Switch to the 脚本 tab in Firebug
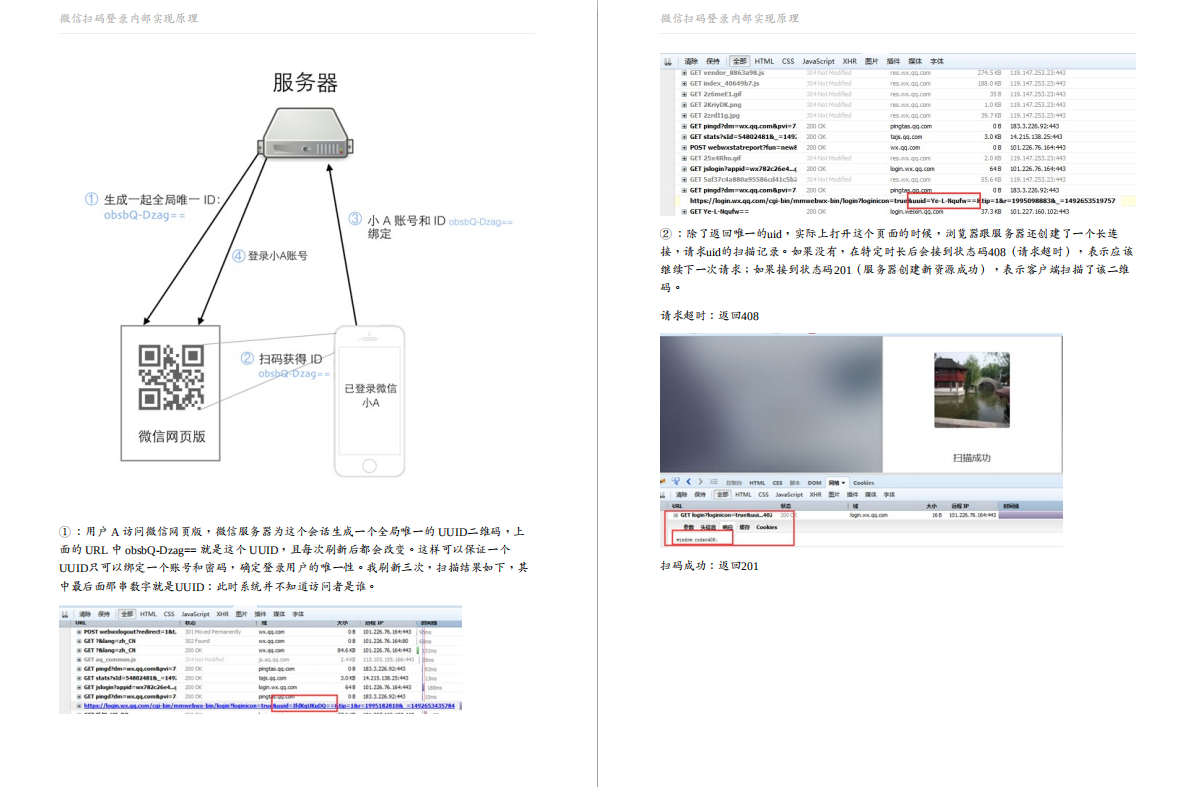The width and height of the screenshot is (1190, 787). pos(795,483)
